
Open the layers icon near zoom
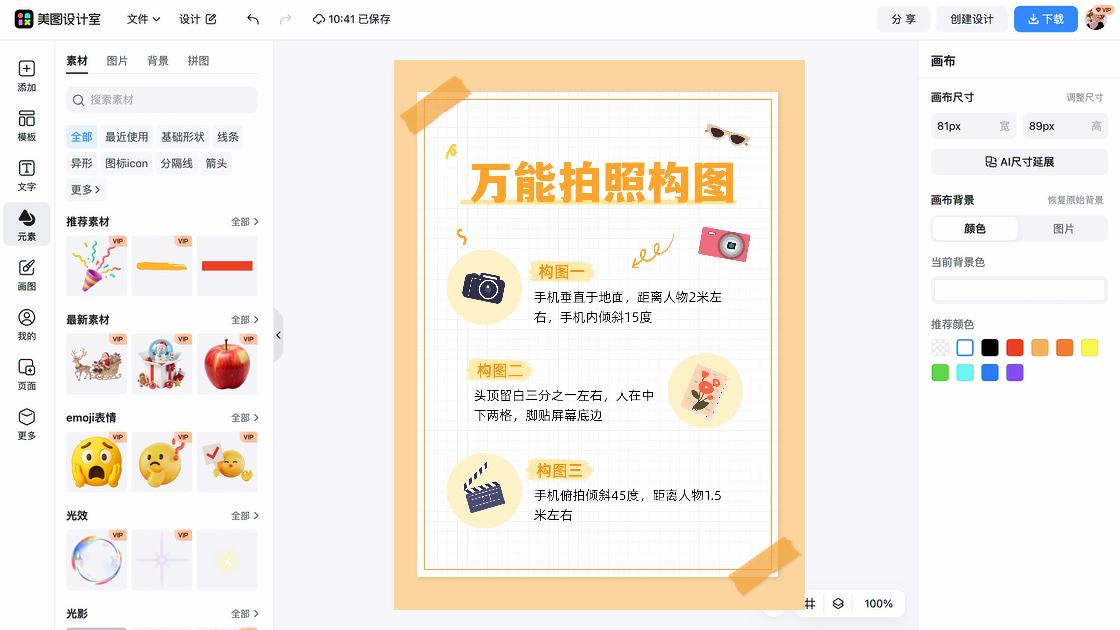pyautogui.click(x=838, y=604)
